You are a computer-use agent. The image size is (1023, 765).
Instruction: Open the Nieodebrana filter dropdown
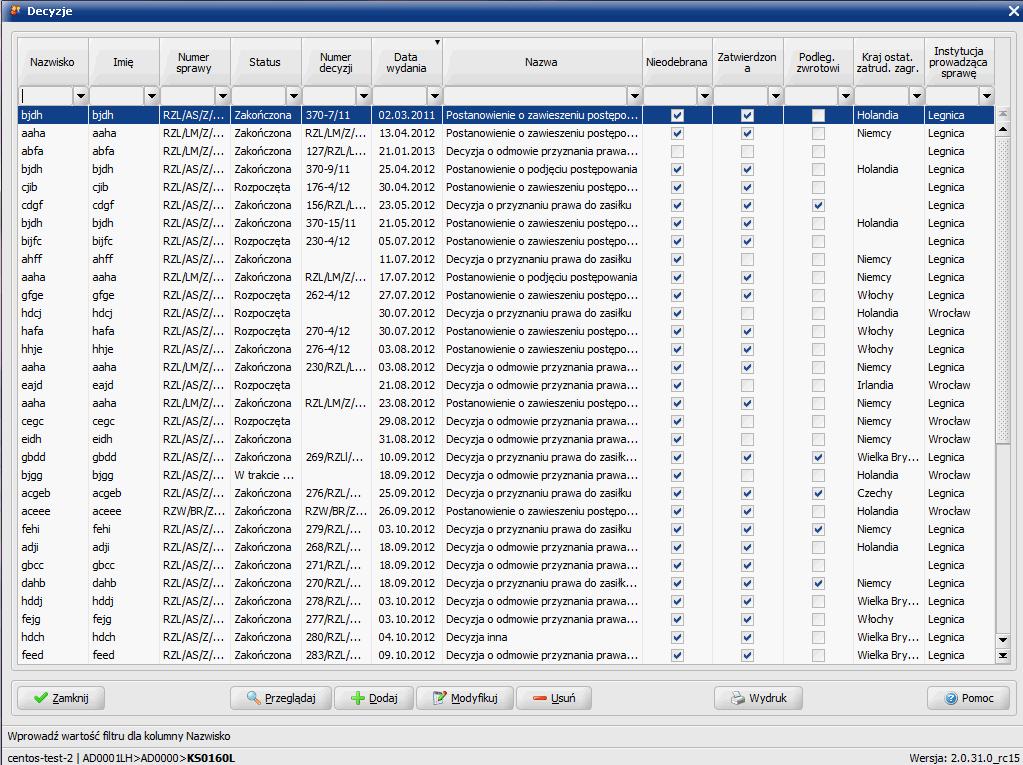[x=705, y=95]
